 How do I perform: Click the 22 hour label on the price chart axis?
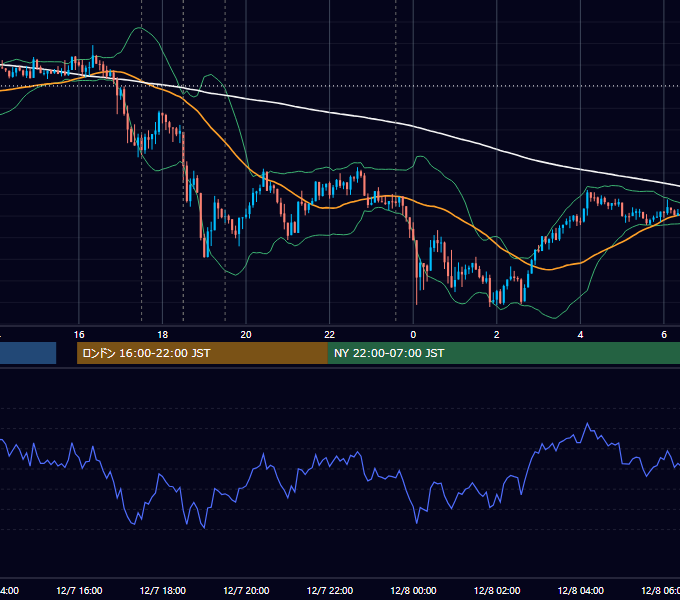pyautogui.click(x=330, y=335)
